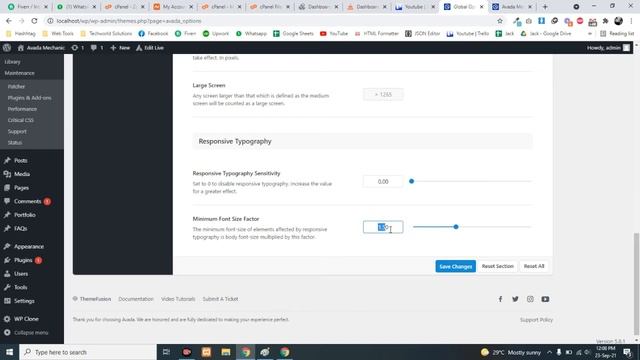Go to Pages in the sidebar
This screenshot has width=640, height=360.
(21, 188)
